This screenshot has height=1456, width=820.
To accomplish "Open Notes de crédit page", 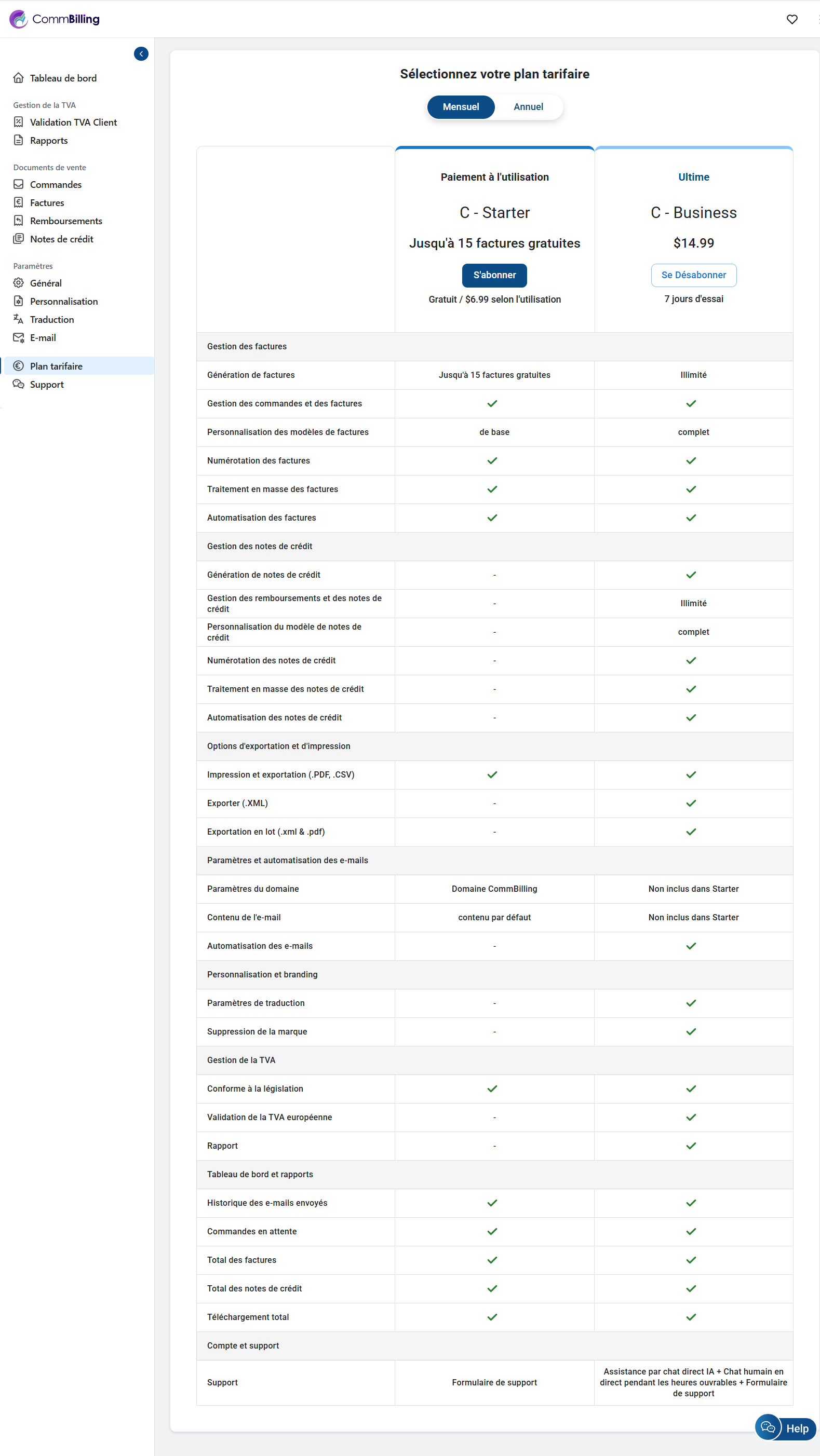I will [61, 239].
